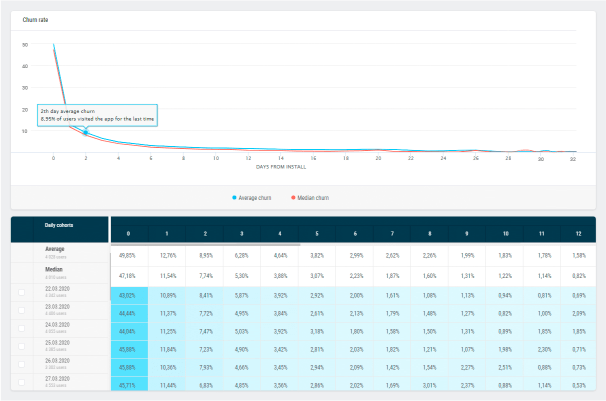Click the Churn rate chart title
This screenshot has width=606, height=401.
tap(37, 19)
